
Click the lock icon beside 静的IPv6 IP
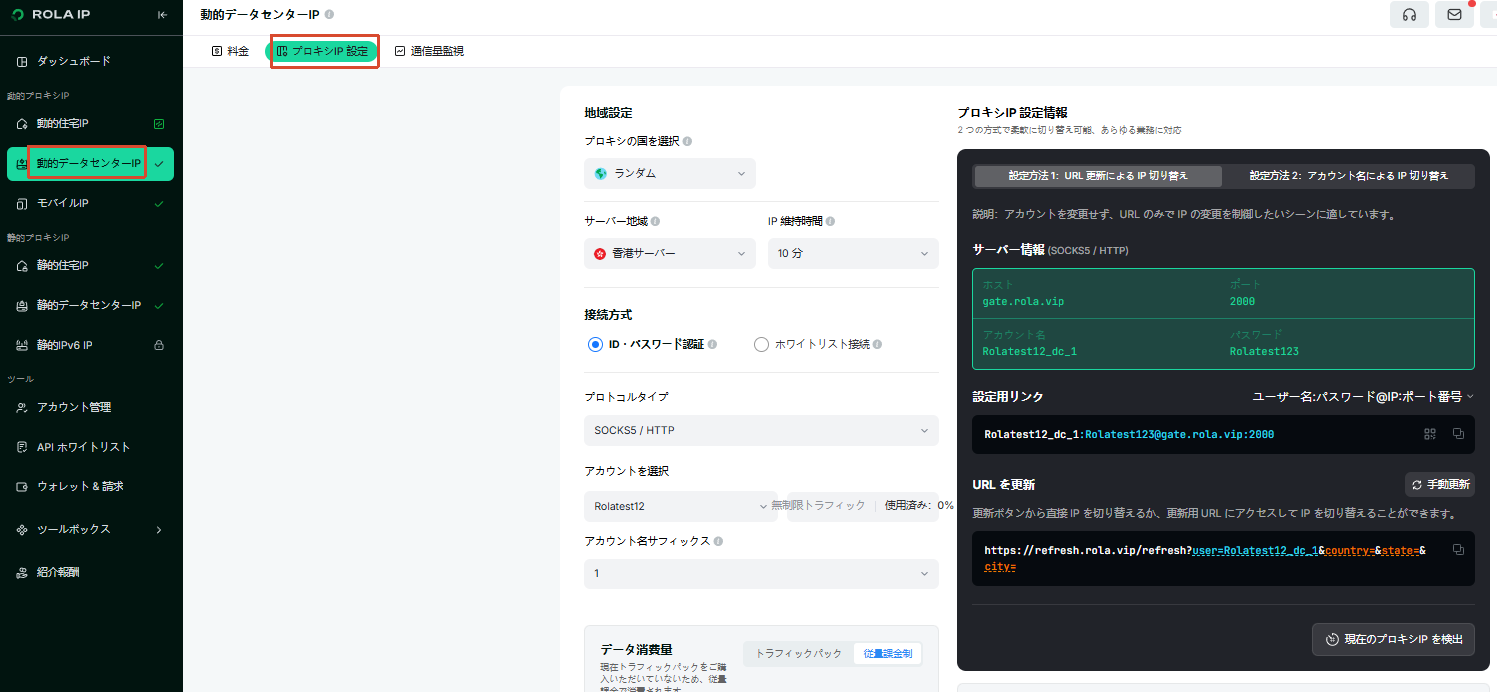click(159, 345)
